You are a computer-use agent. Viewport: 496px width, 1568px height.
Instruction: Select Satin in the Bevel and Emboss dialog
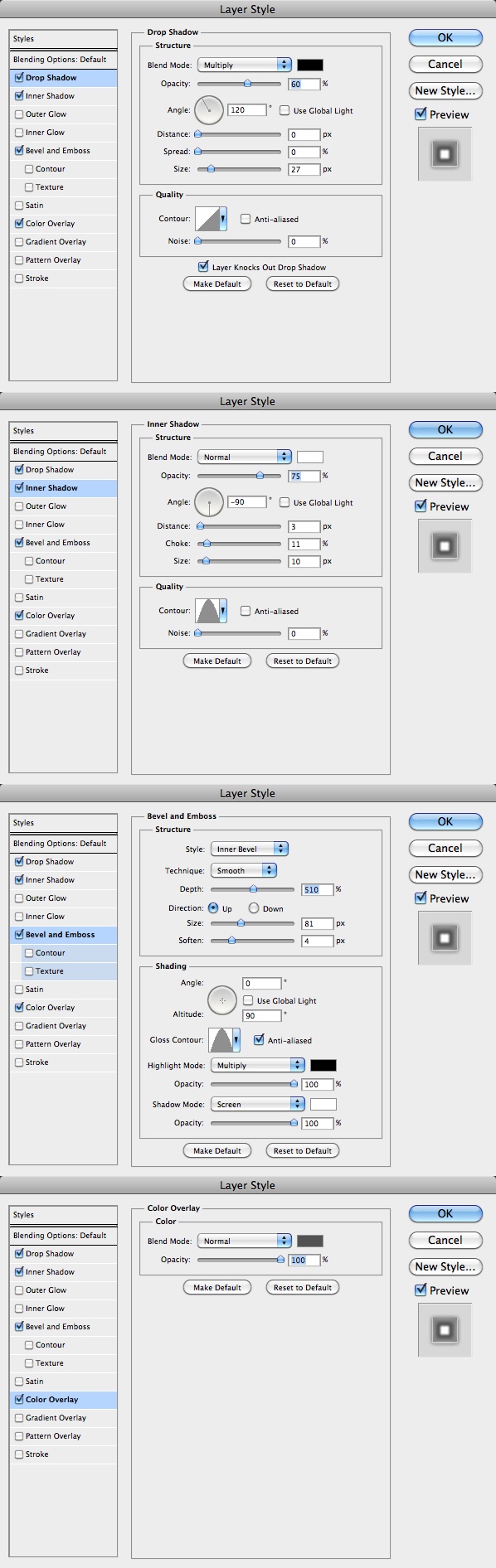click(63, 990)
